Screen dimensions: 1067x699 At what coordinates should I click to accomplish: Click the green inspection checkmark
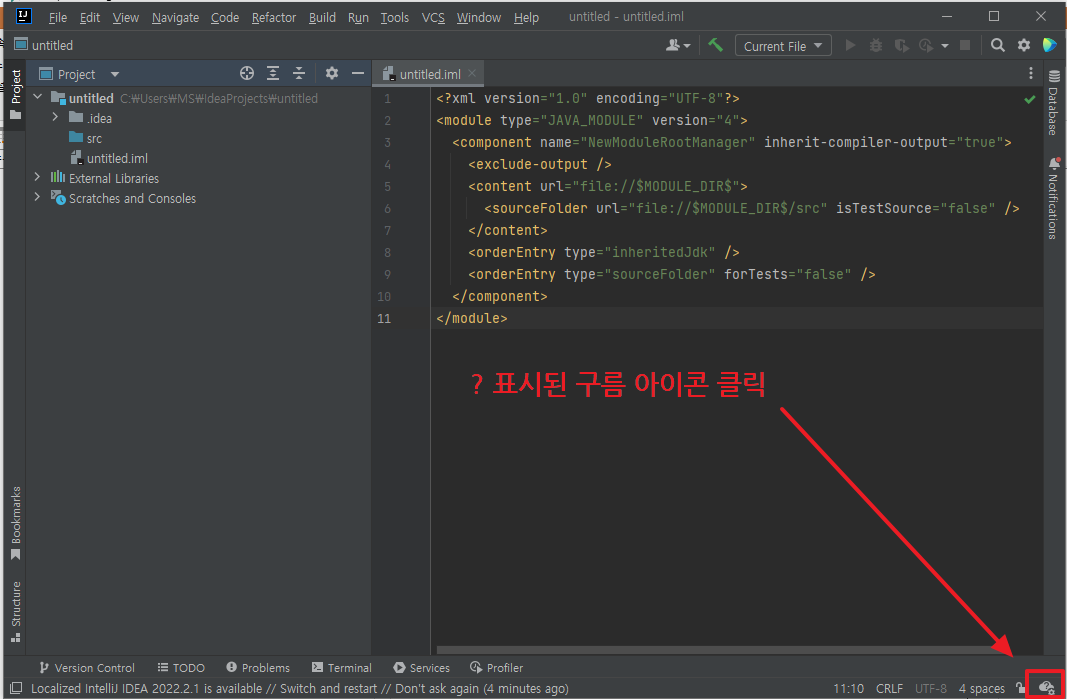point(1030,99)
